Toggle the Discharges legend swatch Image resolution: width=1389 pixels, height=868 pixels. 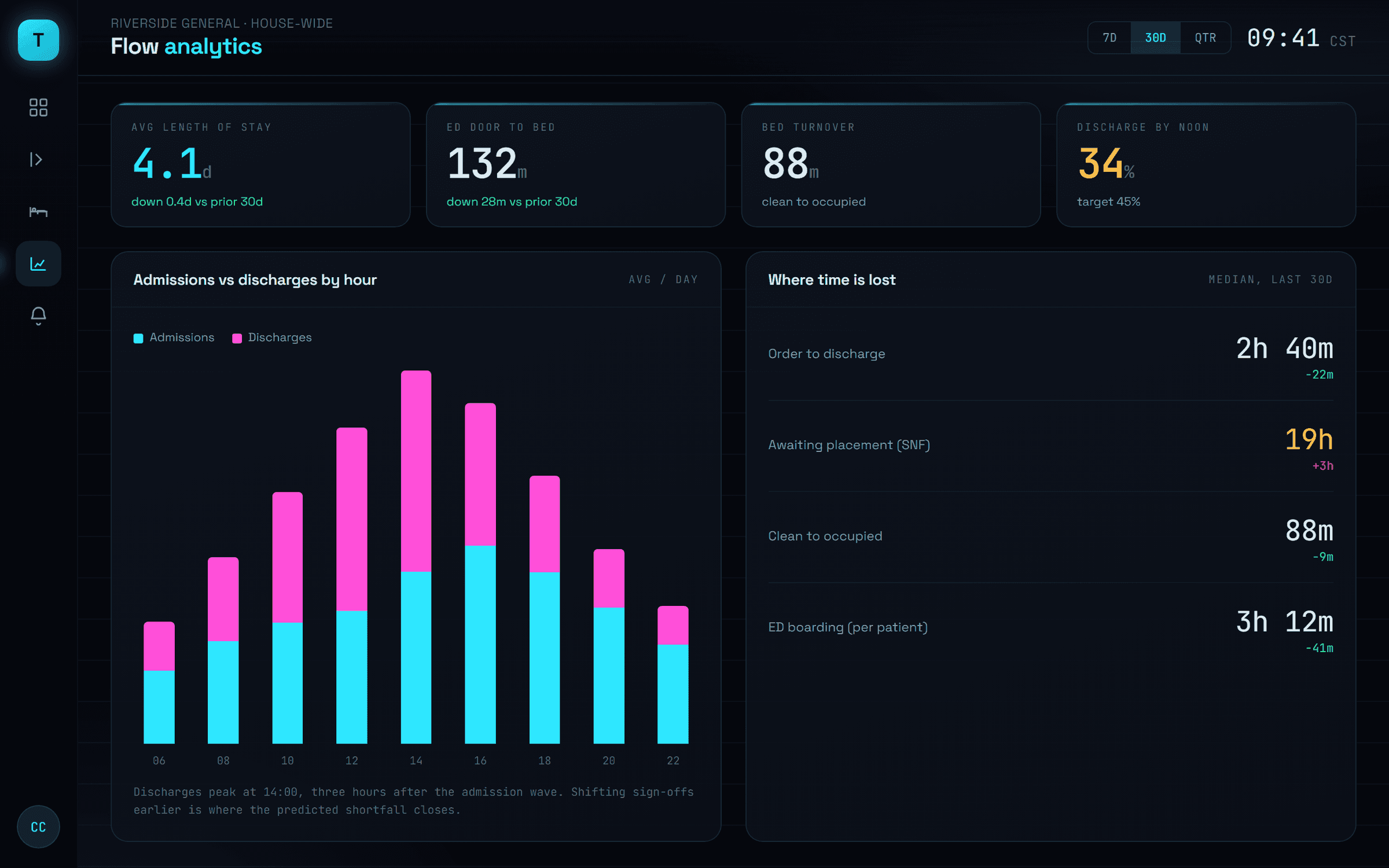237,339
